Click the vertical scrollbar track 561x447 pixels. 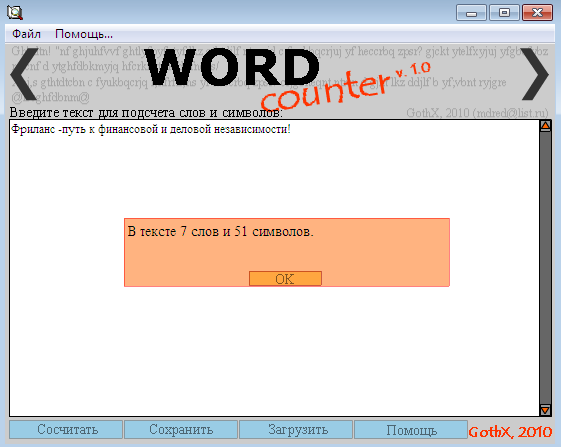545,268
